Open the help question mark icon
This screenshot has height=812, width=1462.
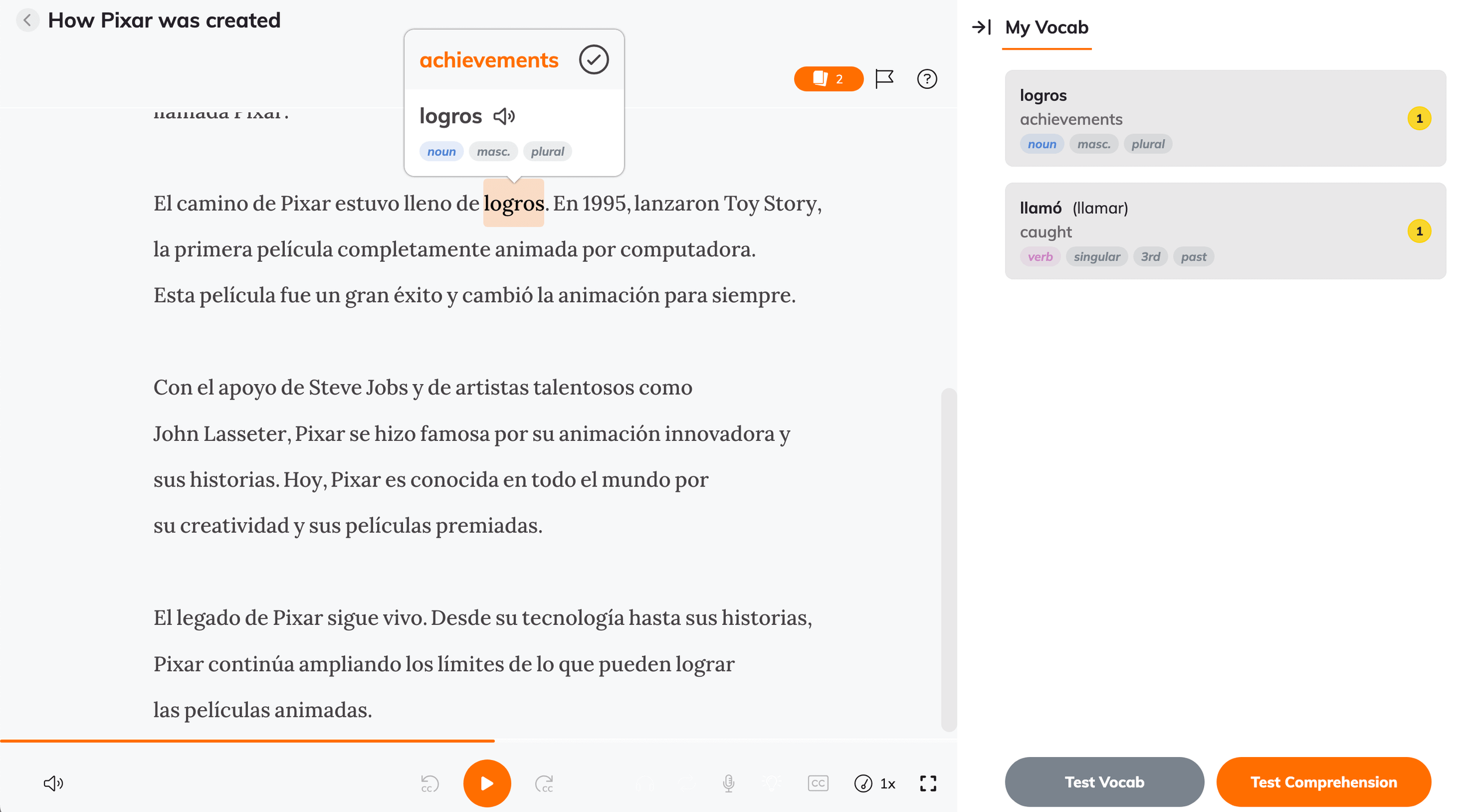coord(926,79)
